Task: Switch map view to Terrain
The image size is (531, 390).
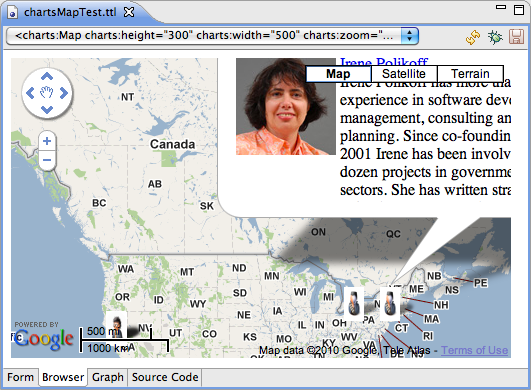Action: click(470, 74)
